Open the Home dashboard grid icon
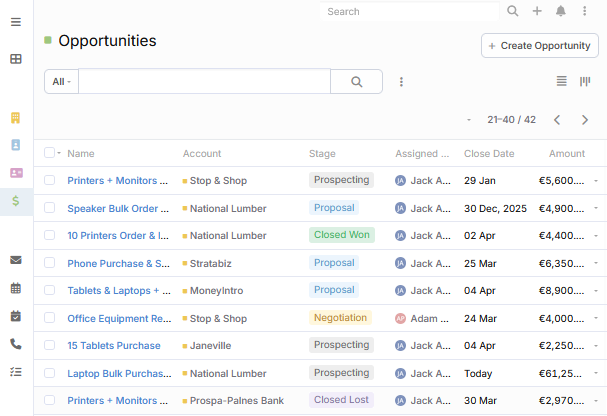This screenshot has width=607, height=416. tap(16, 59)
